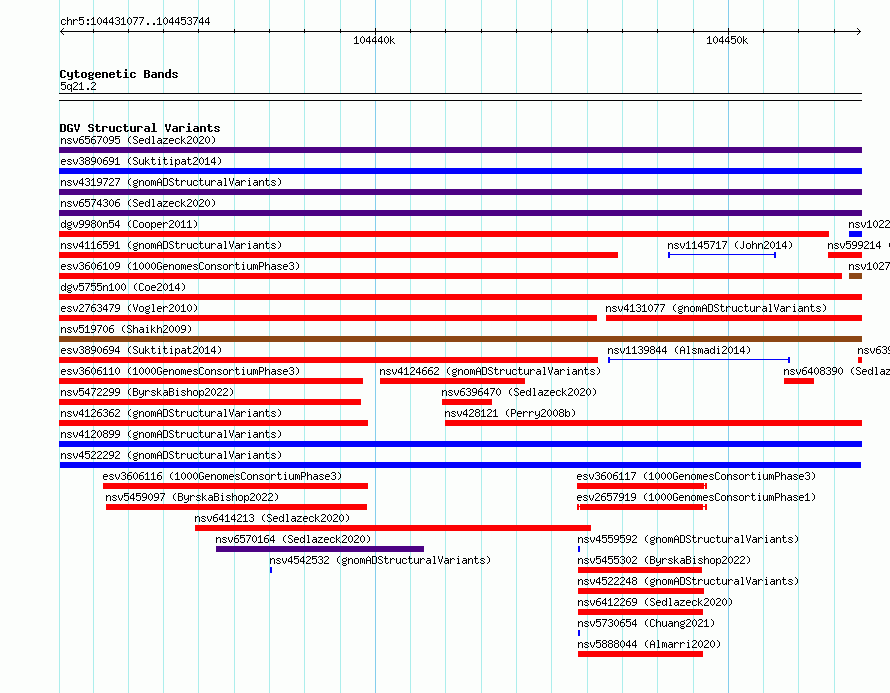
Task: Open nsv4542532 (gnomADStructuralVariants) label
Action: (380, 560)
